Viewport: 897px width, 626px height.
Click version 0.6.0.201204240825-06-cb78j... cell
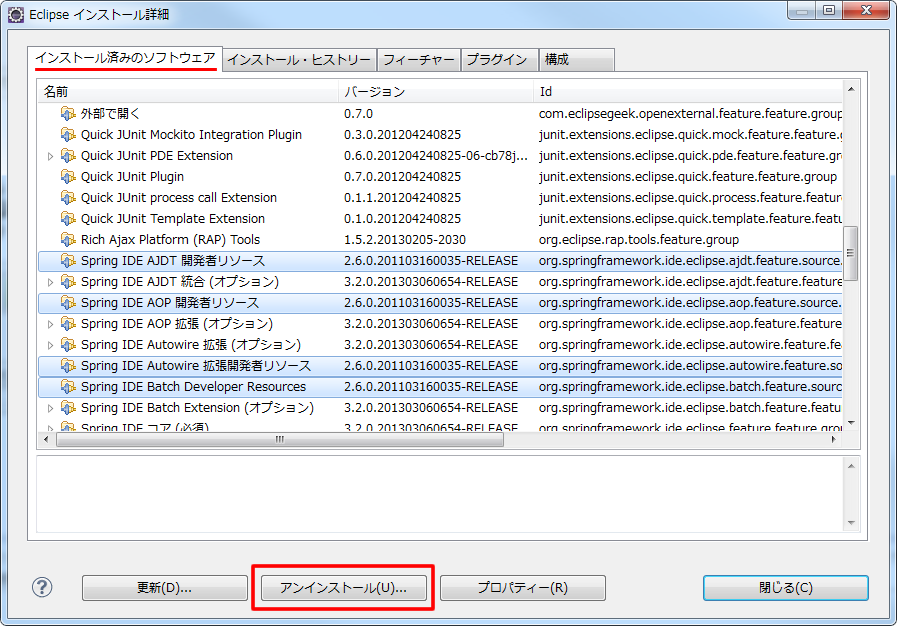point(436,156)
